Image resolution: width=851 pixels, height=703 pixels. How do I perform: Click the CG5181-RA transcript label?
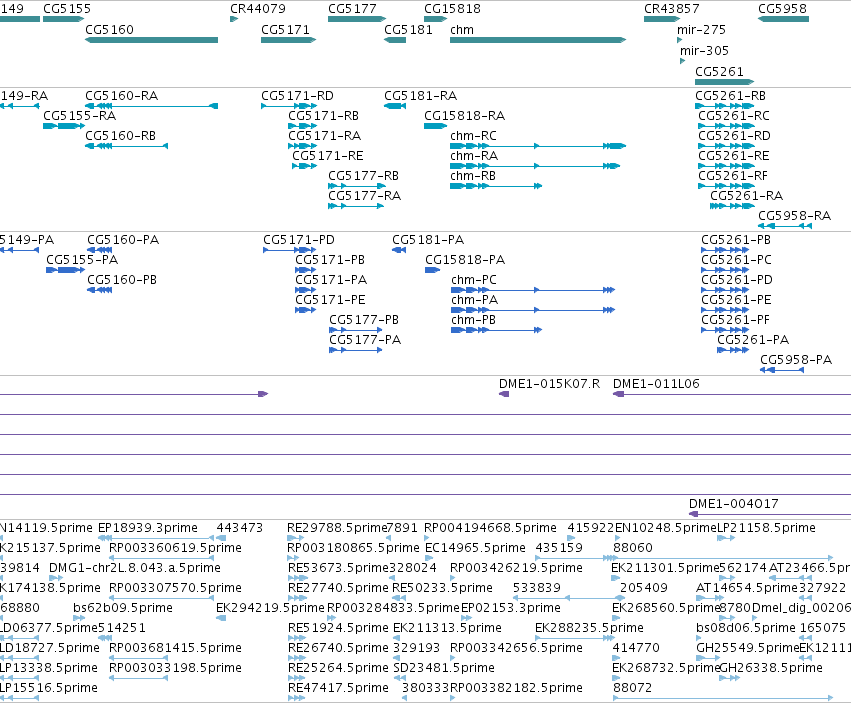coord(421,96)
